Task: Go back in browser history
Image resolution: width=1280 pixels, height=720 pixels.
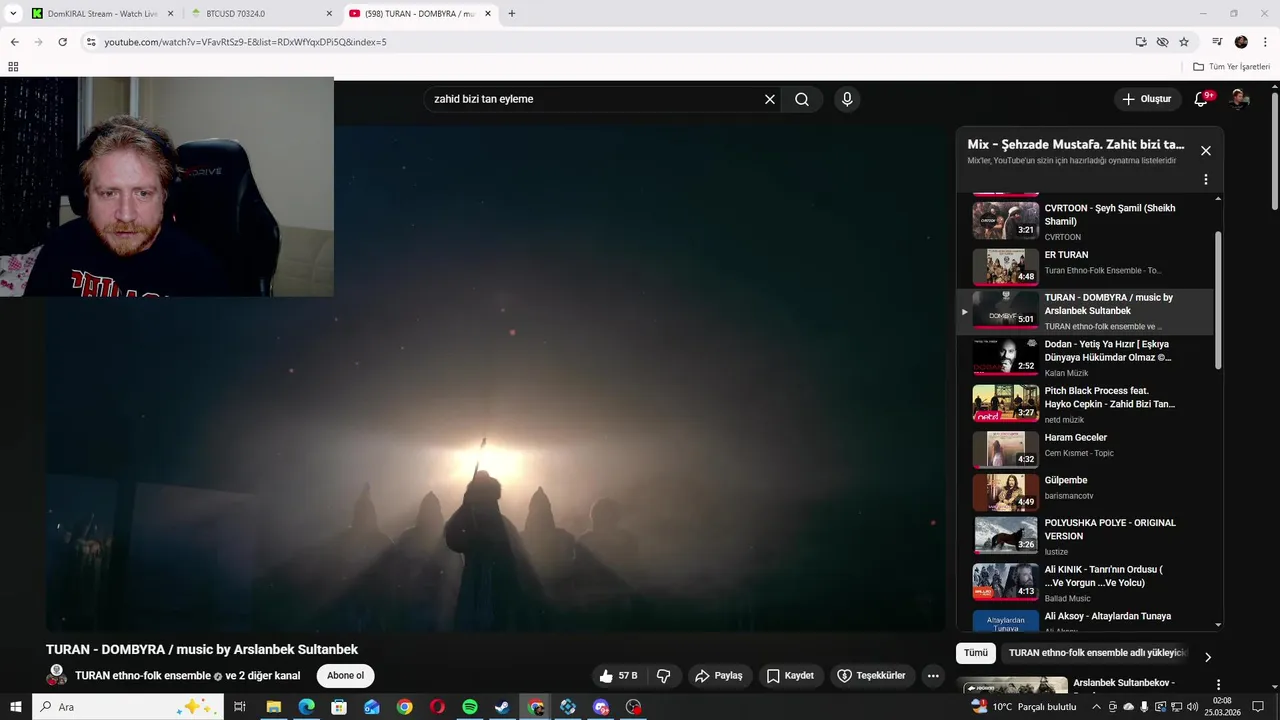Action: pos(14,42)
